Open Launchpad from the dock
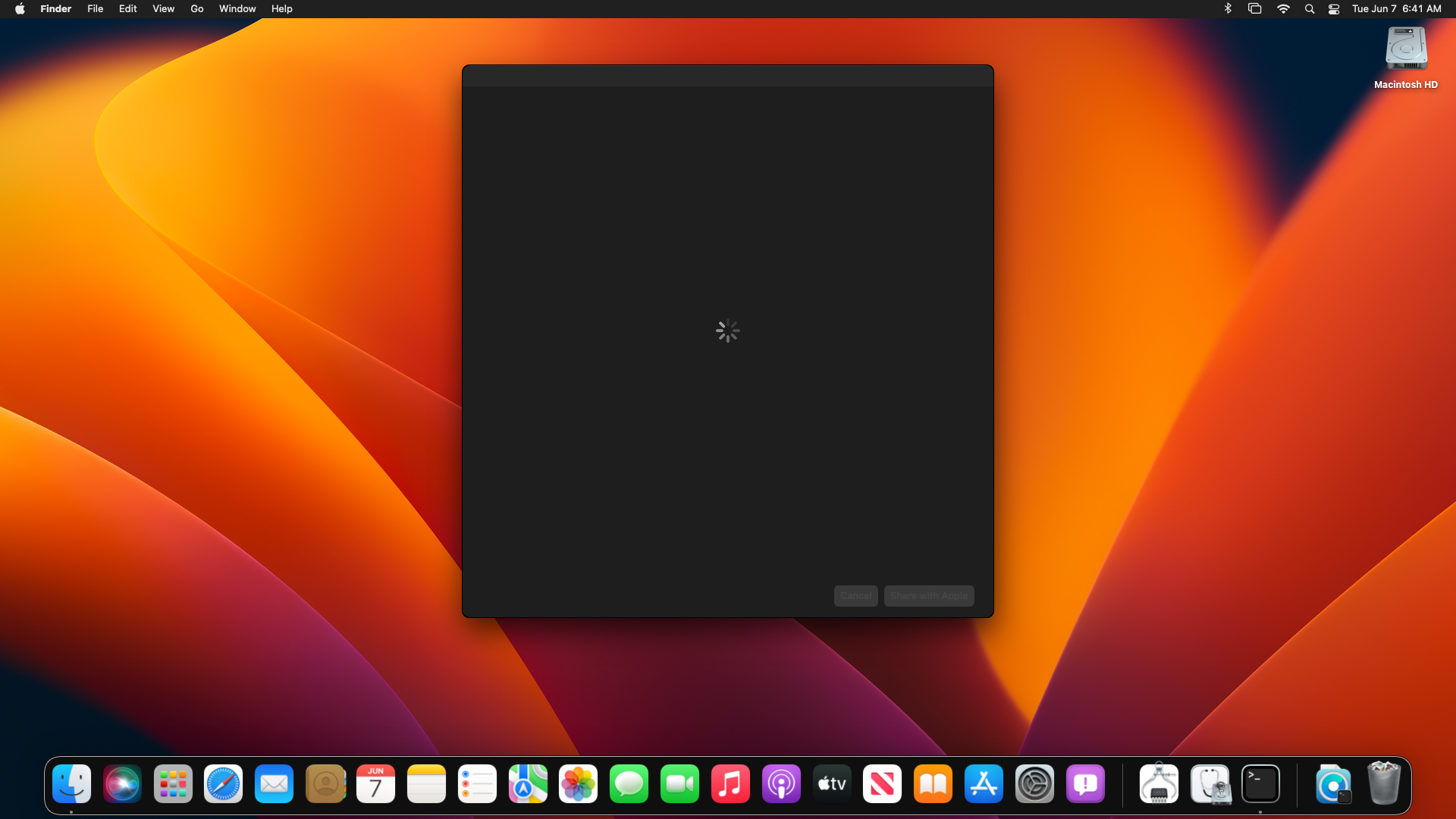This screenshot has height=819, width=1456. pos(173,784)
